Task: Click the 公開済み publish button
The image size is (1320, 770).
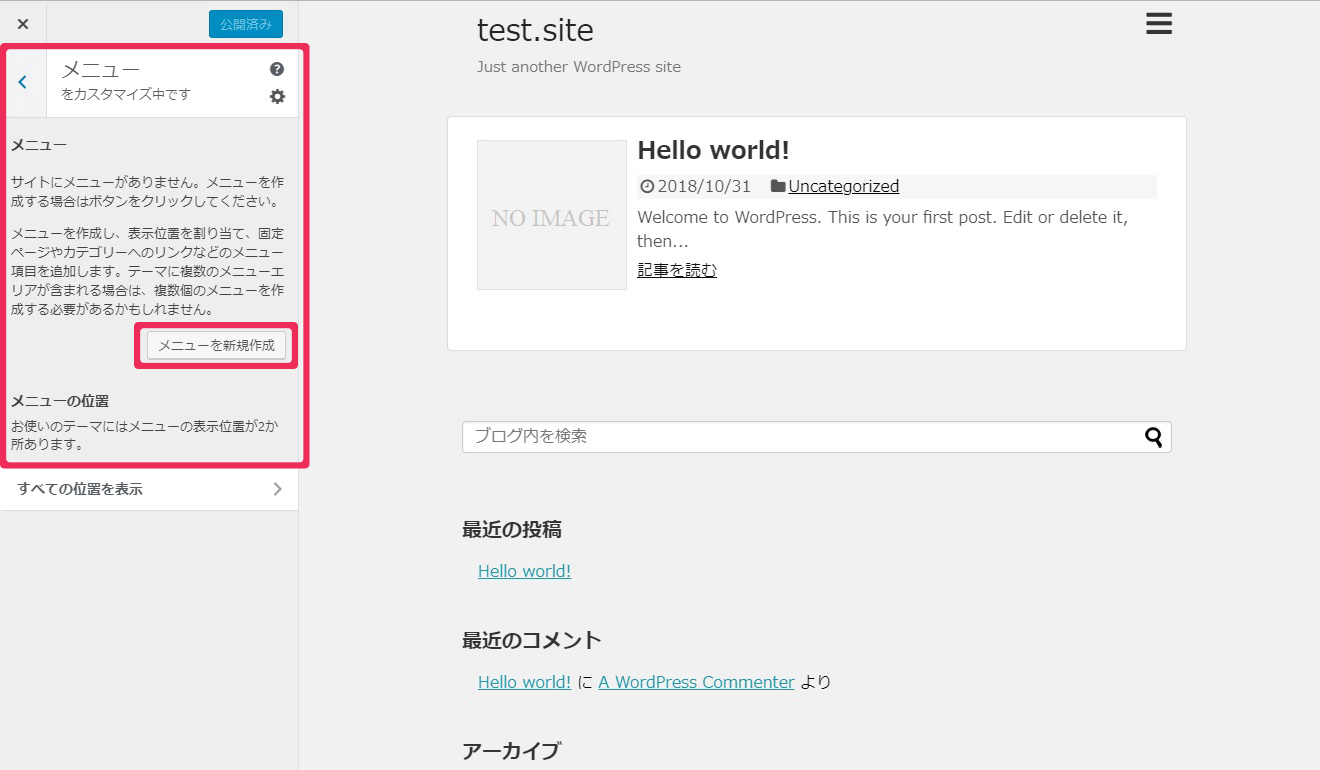Action: (x=245, y=24)
